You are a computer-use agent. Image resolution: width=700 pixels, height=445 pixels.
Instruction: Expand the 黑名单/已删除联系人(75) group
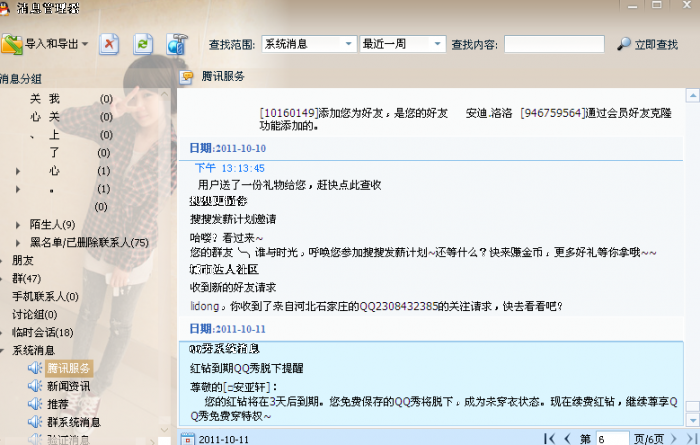18,243
